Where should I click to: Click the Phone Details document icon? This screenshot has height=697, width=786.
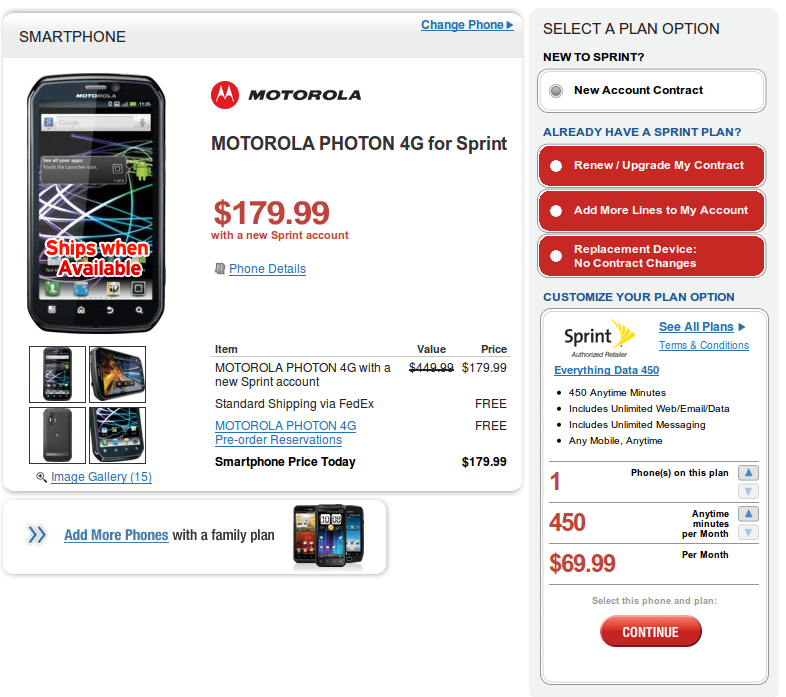[x=220, y=269]
